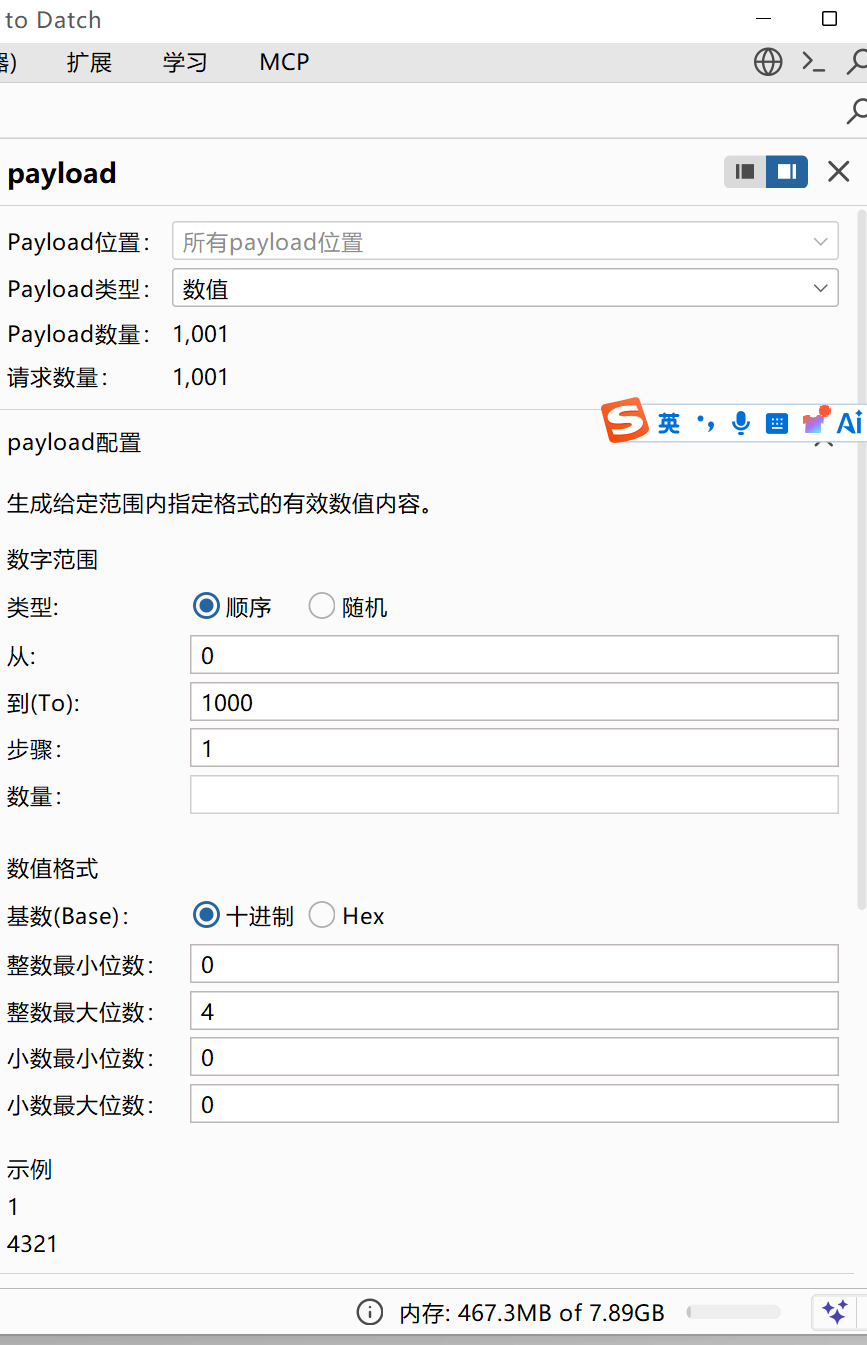867x1345 pixels.
Task: Switch to left sidebar layout icon
Action: click(x=745, y=172)
